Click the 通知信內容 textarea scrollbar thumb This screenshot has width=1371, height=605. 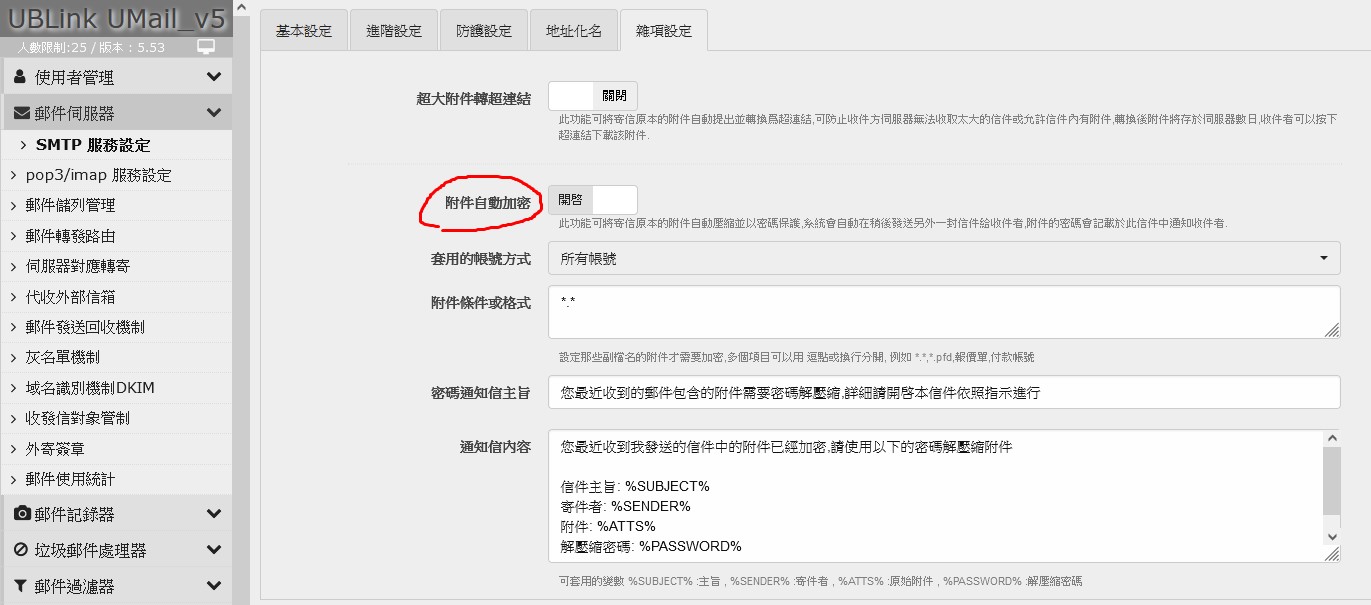(x=1331, y=480)
